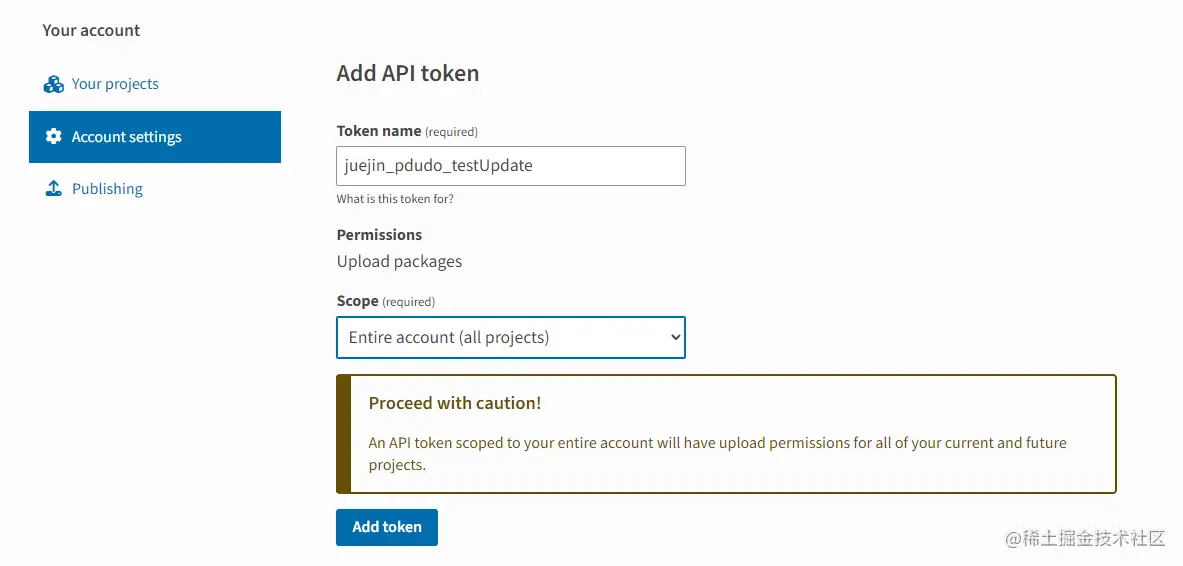The height and width of the screenshot is (566, 1183).
Task: Go to the Publishing page
Action: [x=107, y=189]
